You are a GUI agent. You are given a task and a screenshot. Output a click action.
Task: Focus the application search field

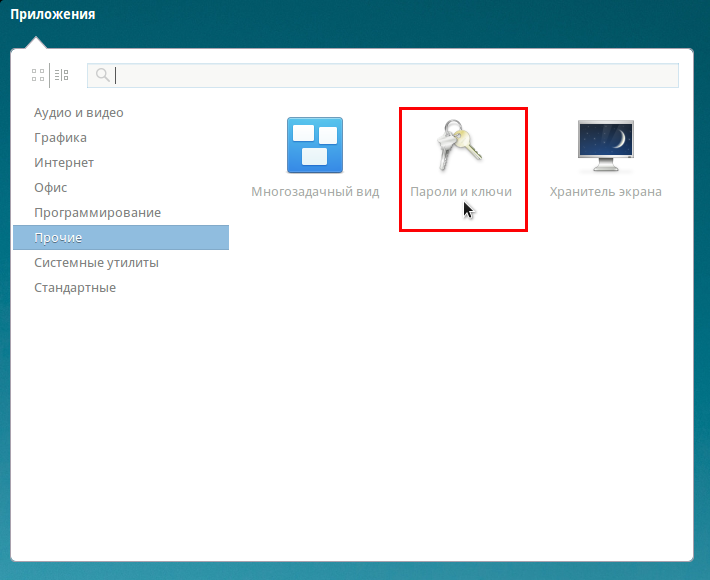[383, 75]
